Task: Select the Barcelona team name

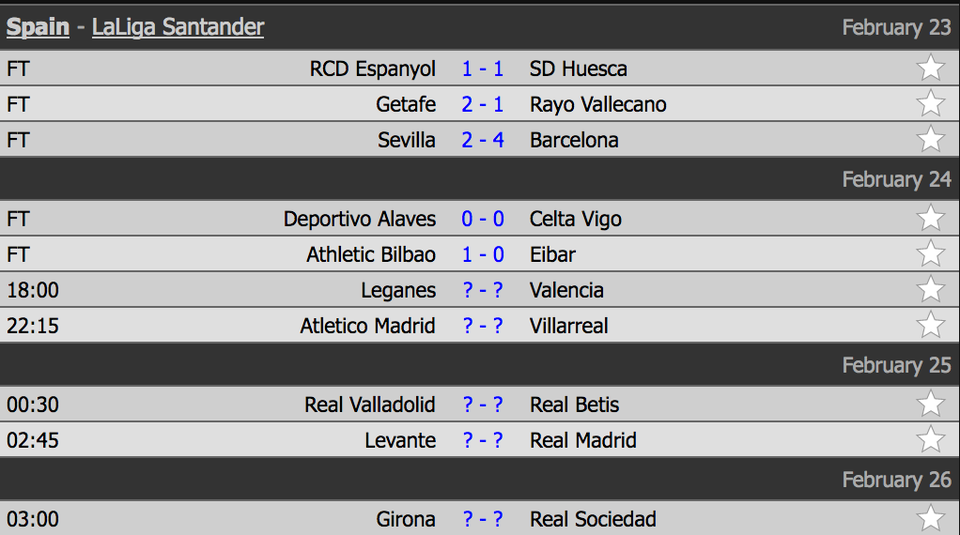Action: tap(574, 140)
